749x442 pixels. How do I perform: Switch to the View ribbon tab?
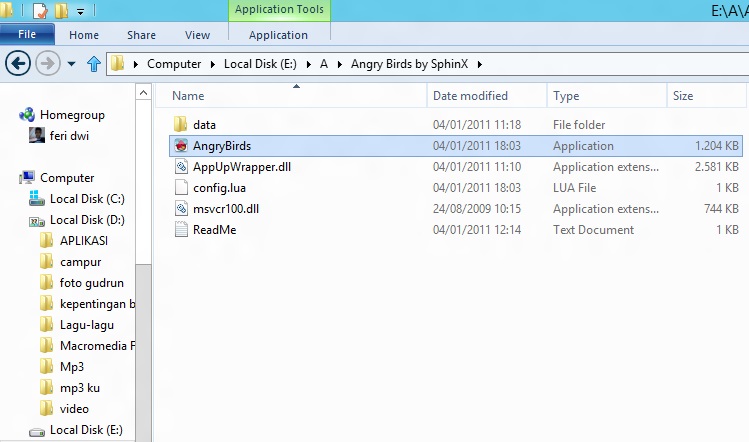tap(197, 35)
